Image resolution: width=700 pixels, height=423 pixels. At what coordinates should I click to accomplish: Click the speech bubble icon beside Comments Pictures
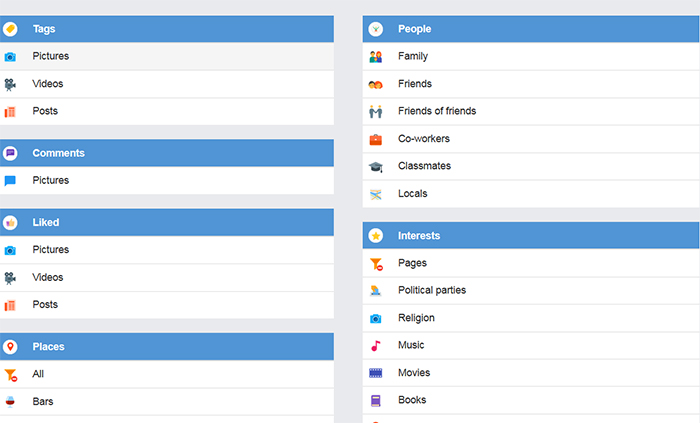click(10, 181)
